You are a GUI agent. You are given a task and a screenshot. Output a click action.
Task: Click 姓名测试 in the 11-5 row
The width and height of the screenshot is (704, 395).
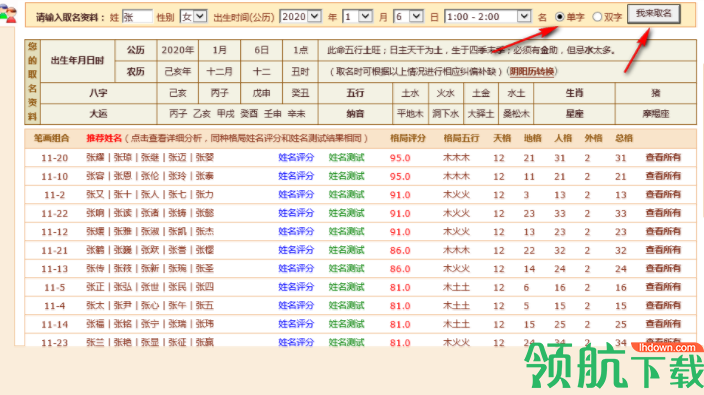[346, 287]
